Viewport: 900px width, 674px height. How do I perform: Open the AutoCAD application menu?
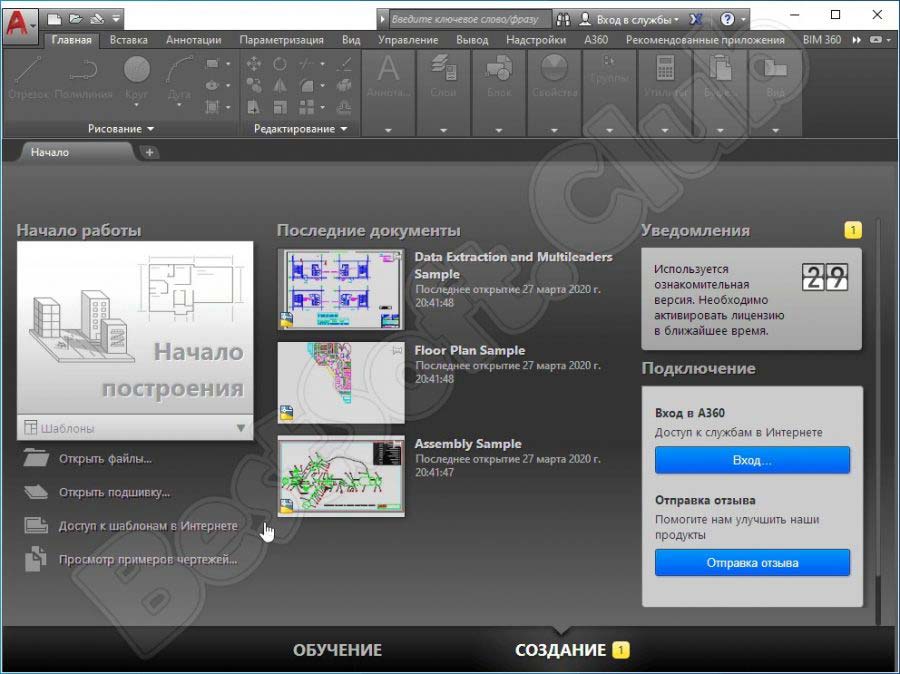20,24
